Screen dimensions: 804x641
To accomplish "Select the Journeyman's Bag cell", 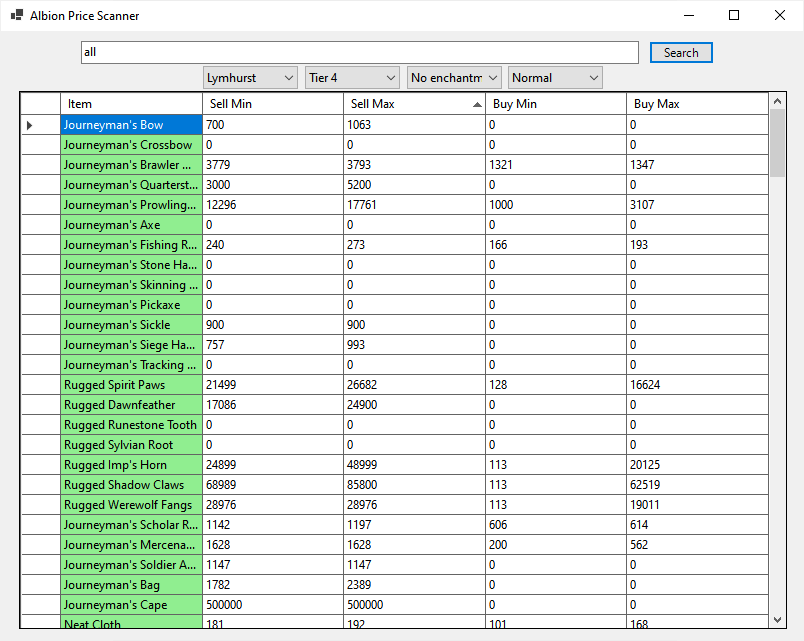I will click(x=132, y=585).
